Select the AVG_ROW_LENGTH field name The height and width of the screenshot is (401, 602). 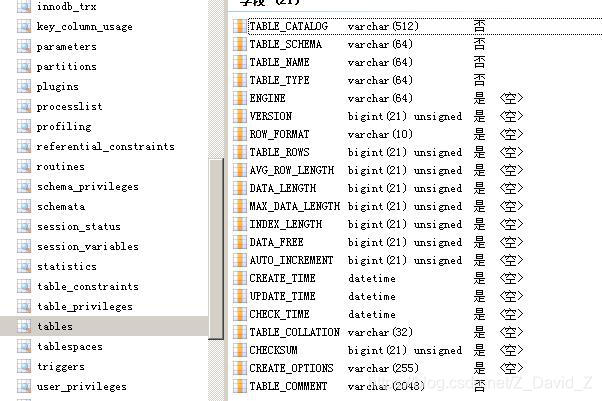point(291,170)
